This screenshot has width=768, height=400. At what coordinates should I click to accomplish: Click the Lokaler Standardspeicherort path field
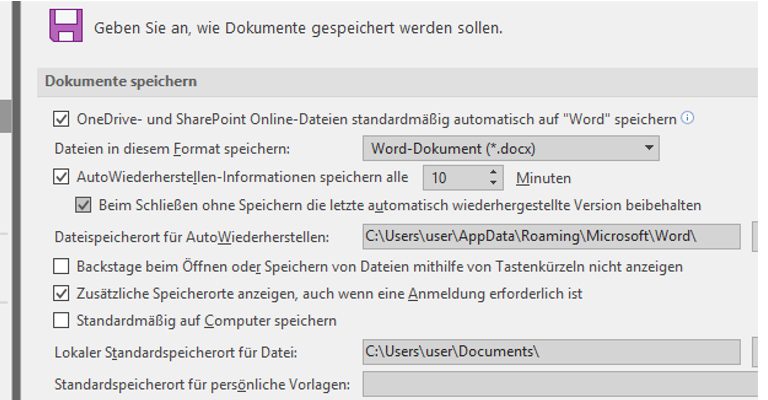550,352
